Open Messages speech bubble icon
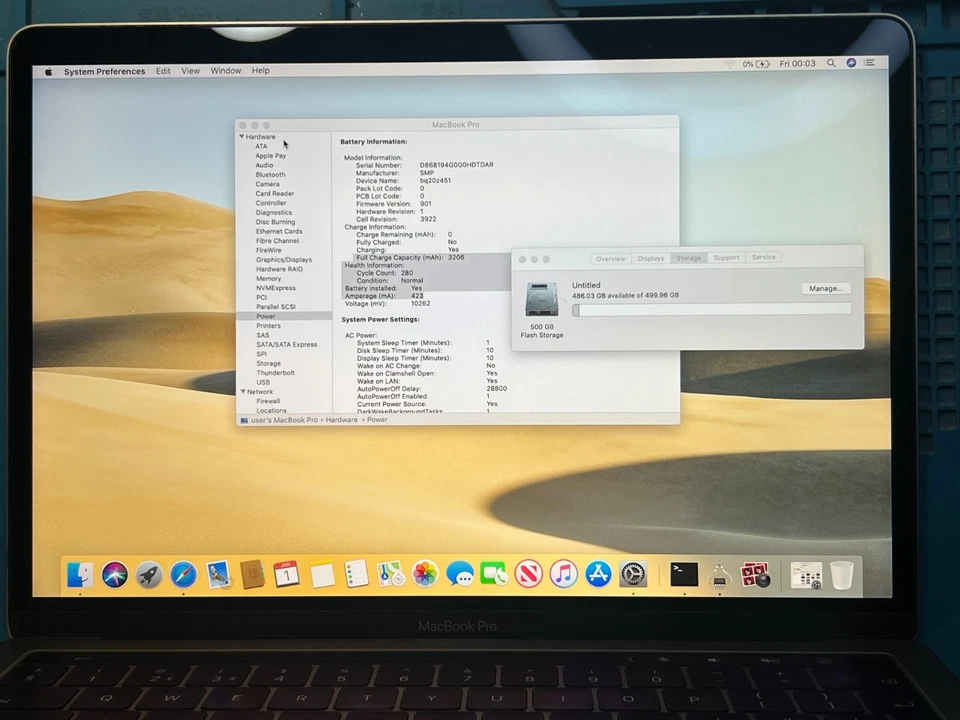This screenshot has width=960, height=720. [x=459, y=574]
